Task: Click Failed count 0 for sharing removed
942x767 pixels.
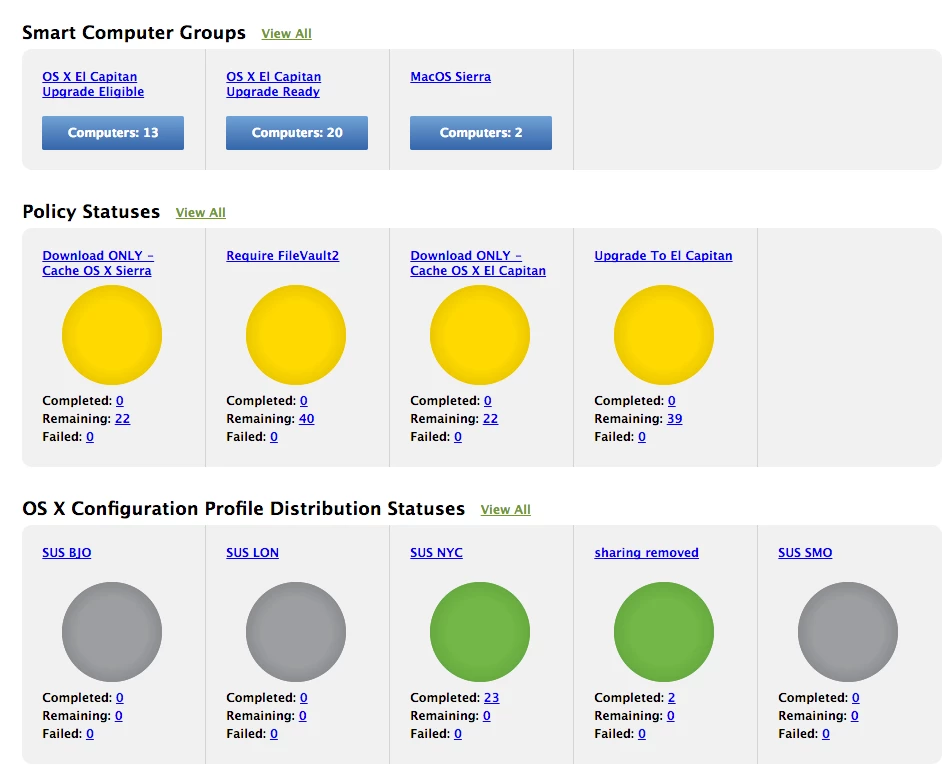Action: coord(642,734)
